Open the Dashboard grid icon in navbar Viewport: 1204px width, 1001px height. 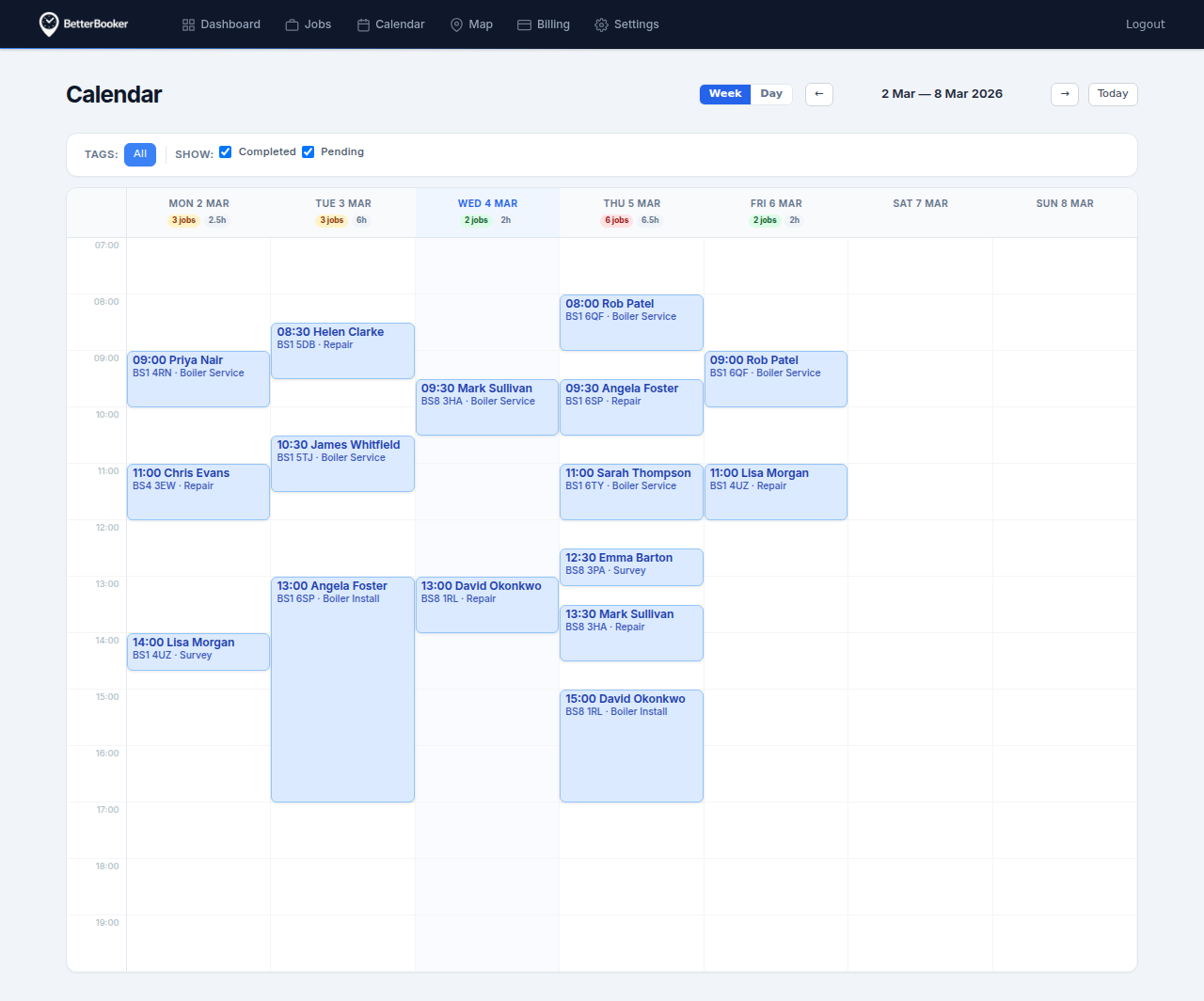187,24
